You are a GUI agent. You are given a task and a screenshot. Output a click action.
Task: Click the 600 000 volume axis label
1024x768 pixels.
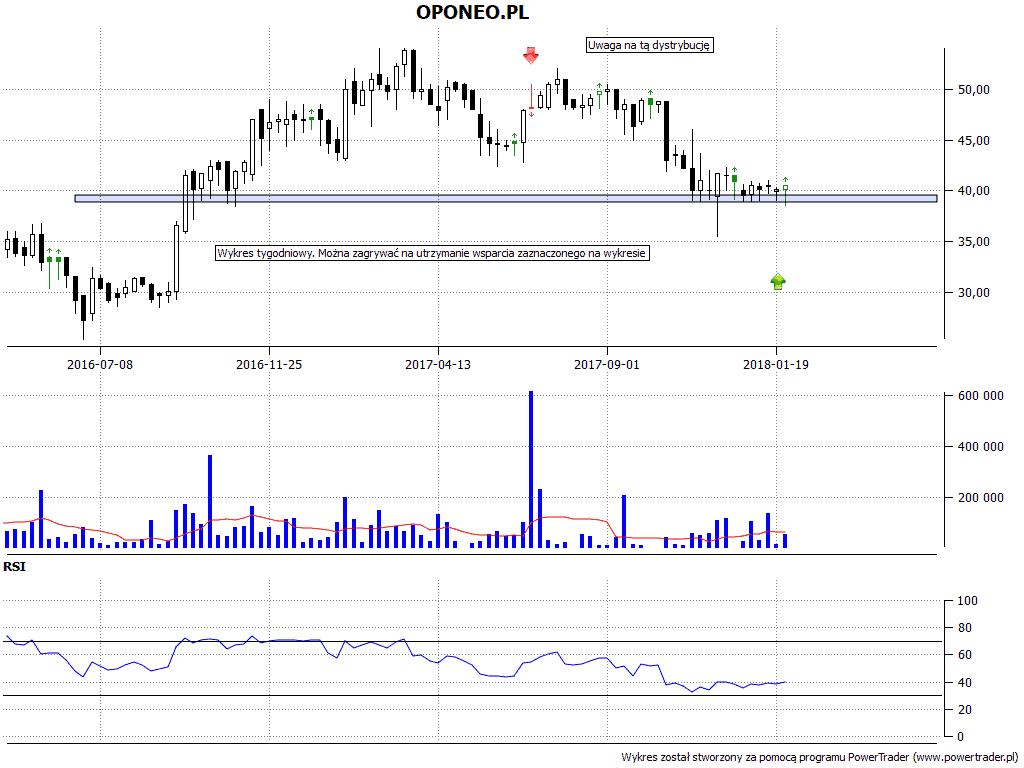coord(981,396)
